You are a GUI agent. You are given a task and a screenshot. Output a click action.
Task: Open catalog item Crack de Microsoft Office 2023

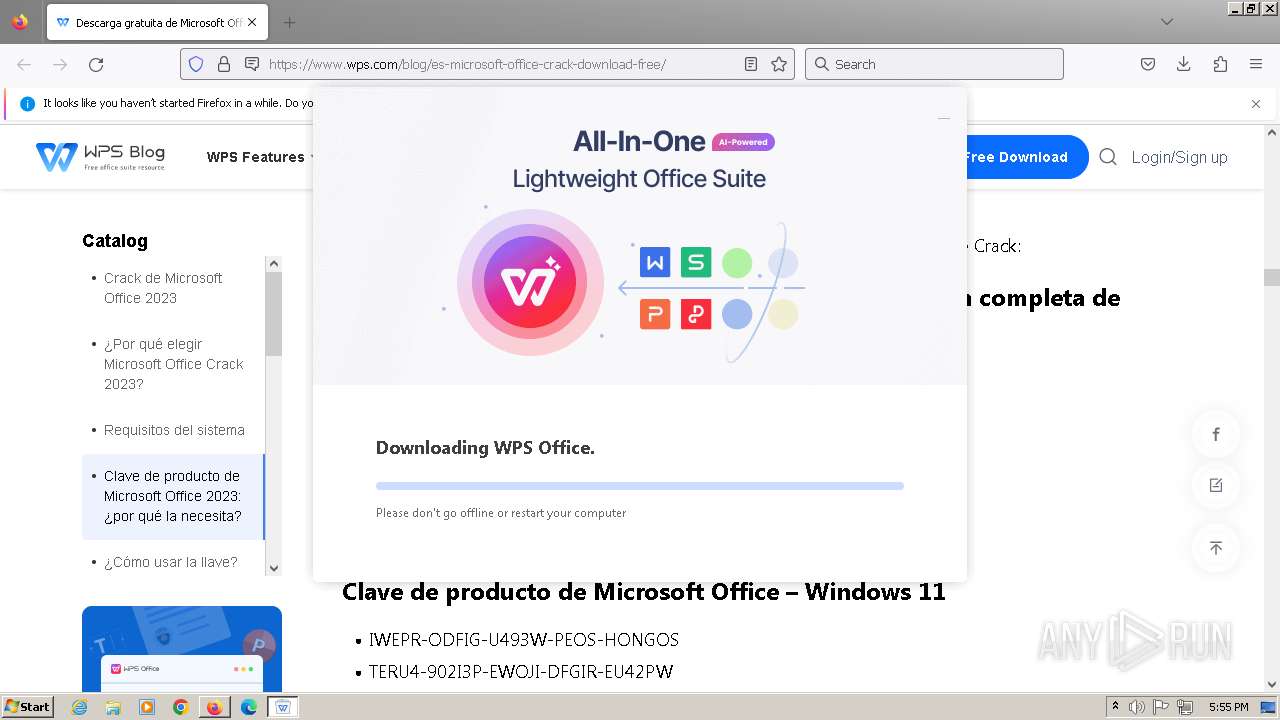(163, 288)
